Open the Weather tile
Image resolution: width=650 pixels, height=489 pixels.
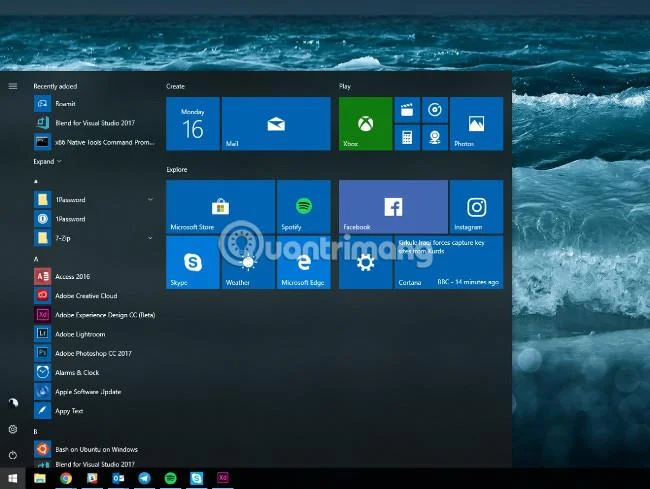coord(248,262)
